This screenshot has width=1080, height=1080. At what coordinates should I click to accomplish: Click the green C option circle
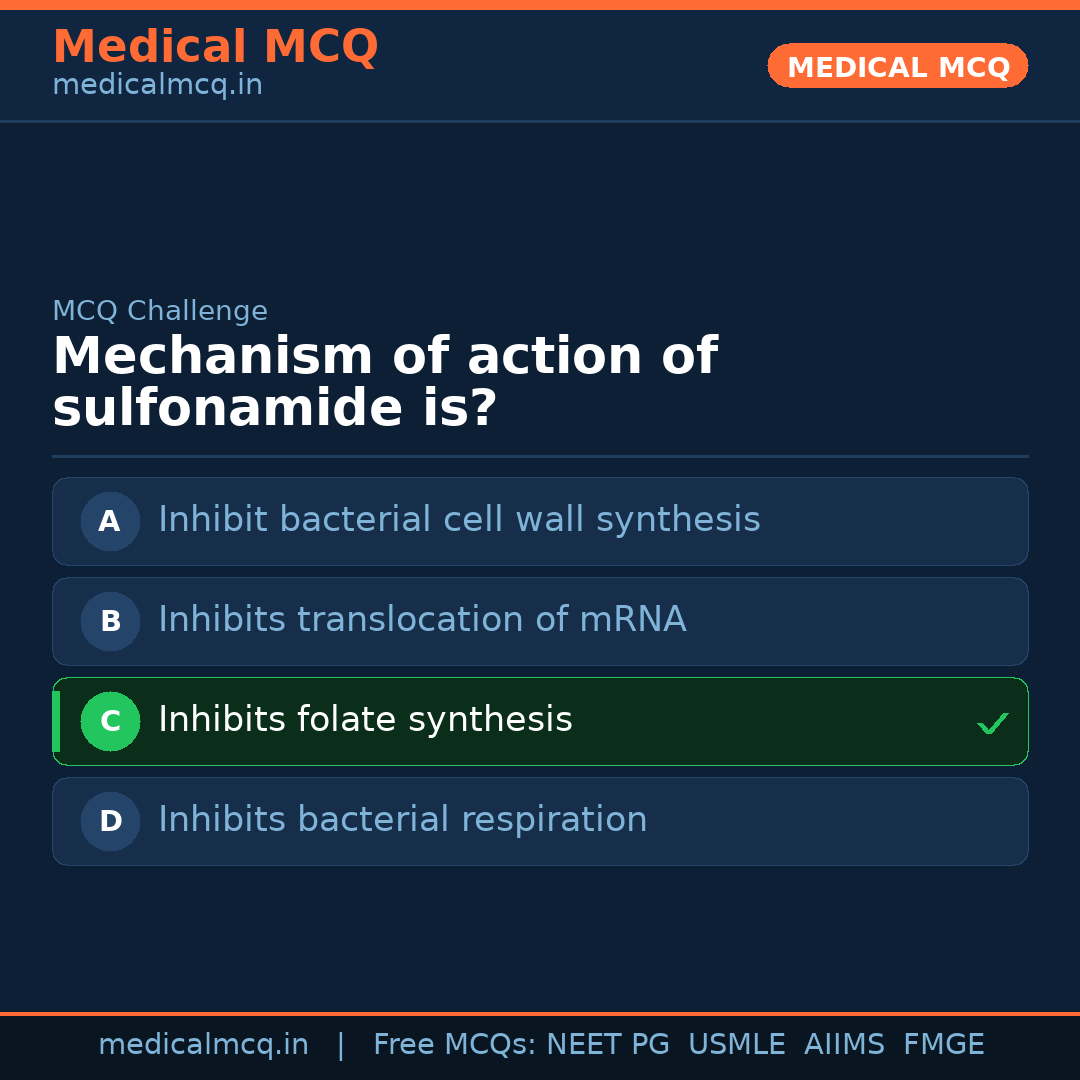[110, 721]
